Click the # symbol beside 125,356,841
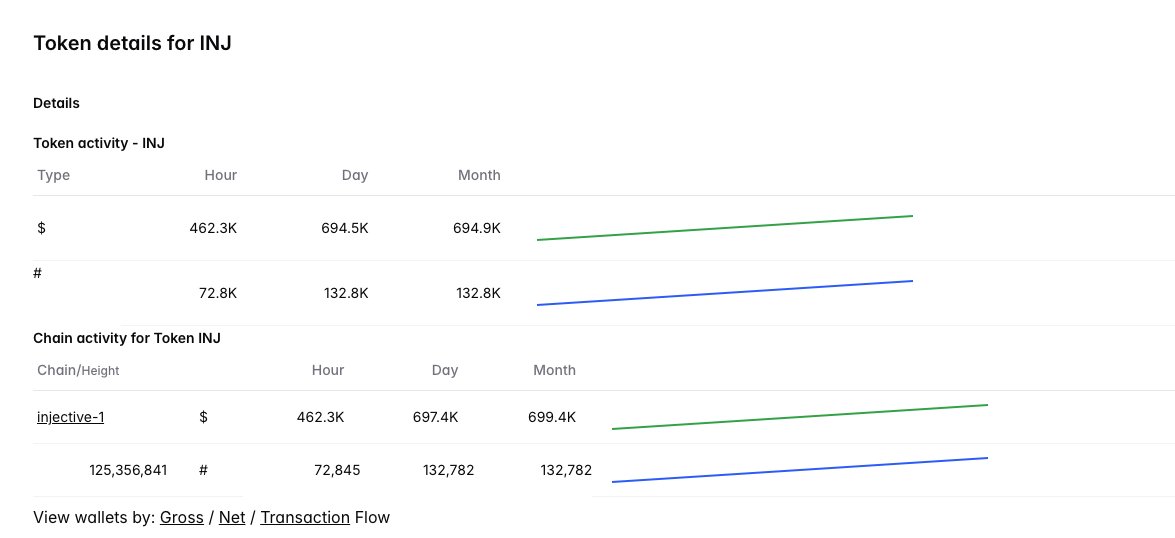 point(203,471)
